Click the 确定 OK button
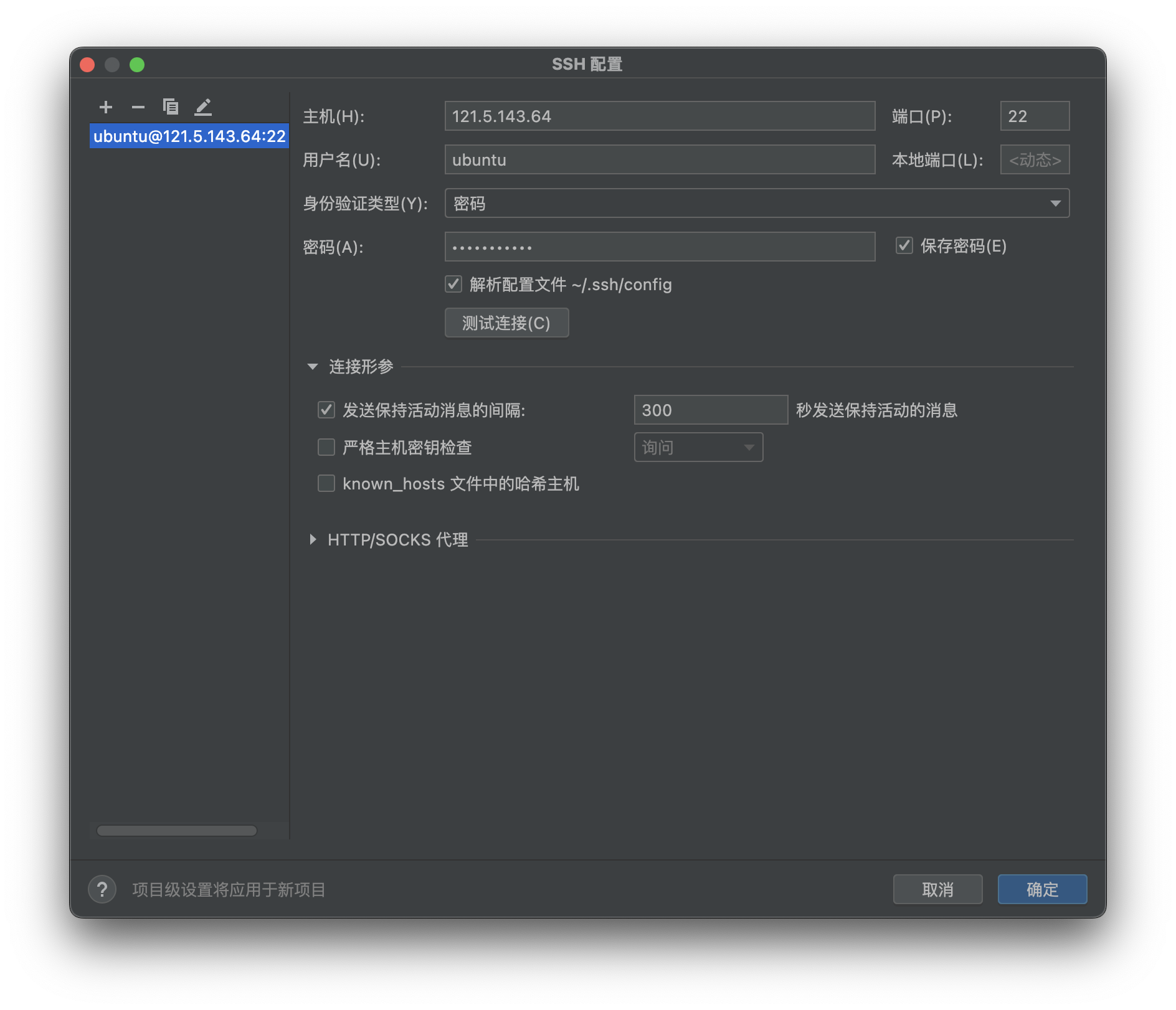 (1042, 889)
